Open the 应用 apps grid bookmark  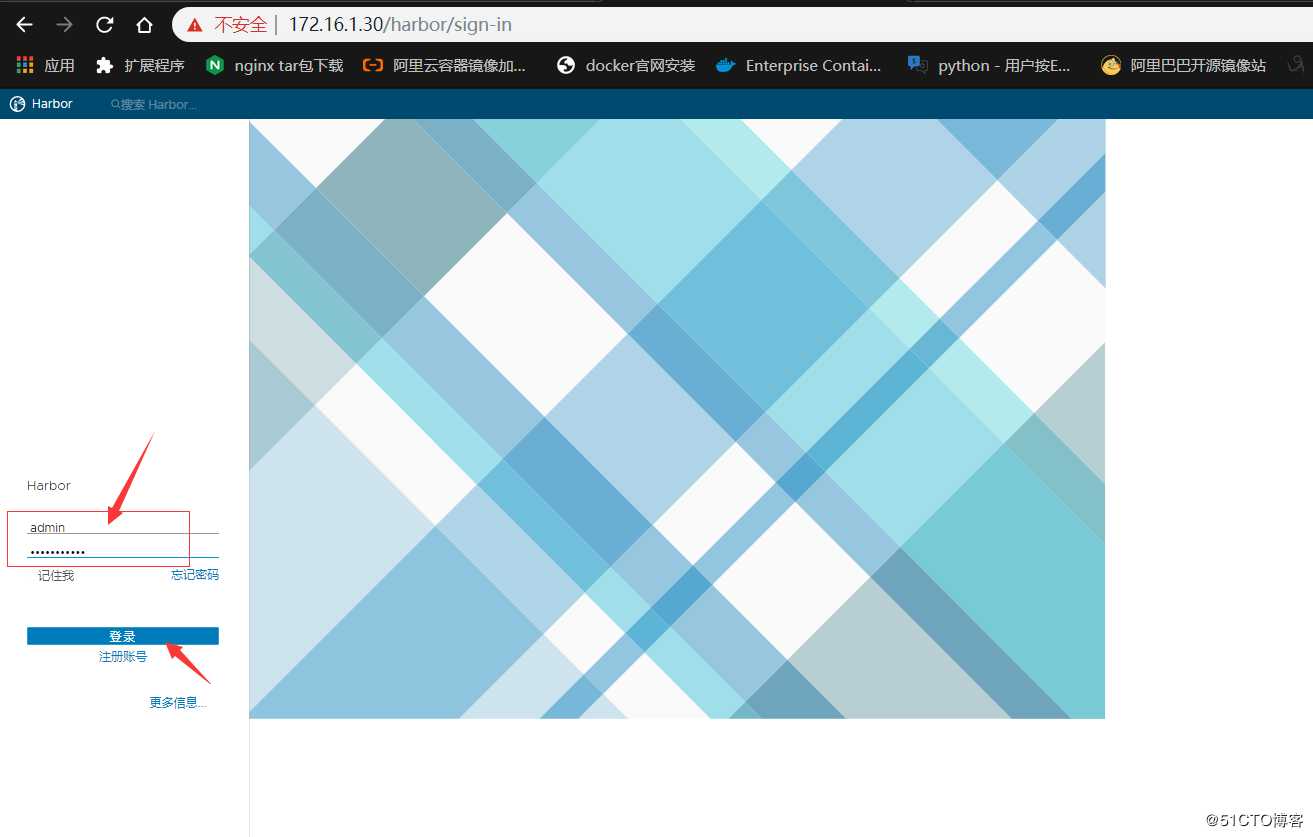(46, 65)
